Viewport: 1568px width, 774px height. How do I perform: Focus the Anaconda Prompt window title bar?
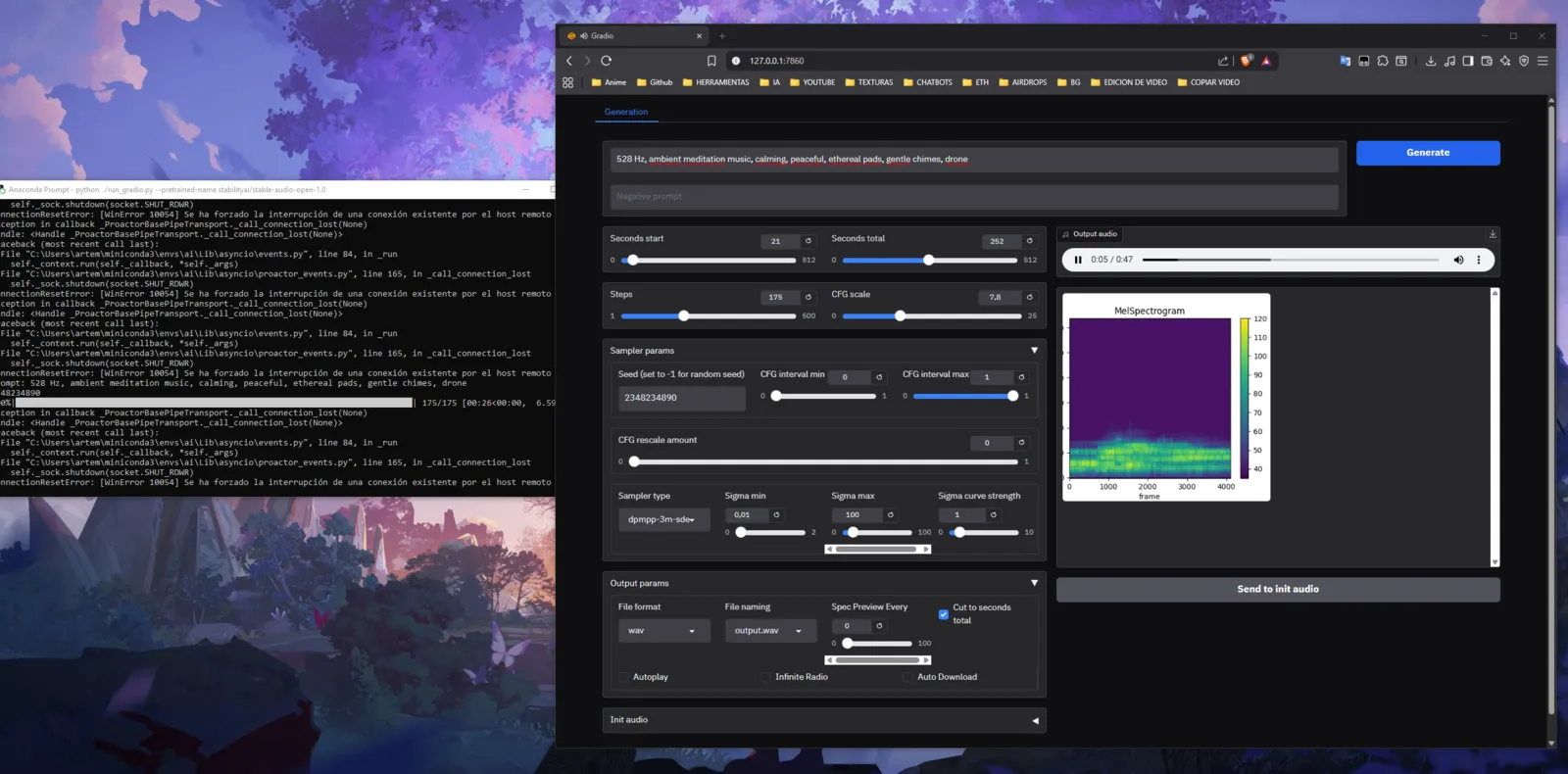[277, 189]
